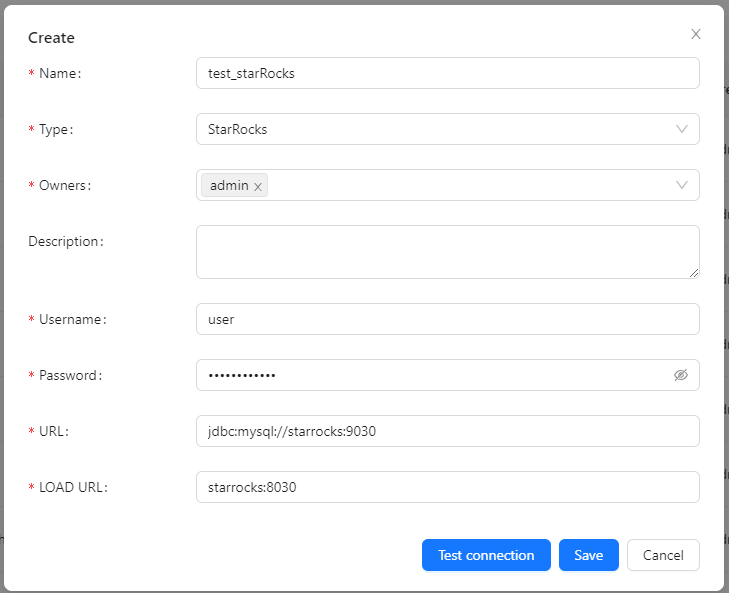Expand the Type dropdown arrow

coord(682,129)
